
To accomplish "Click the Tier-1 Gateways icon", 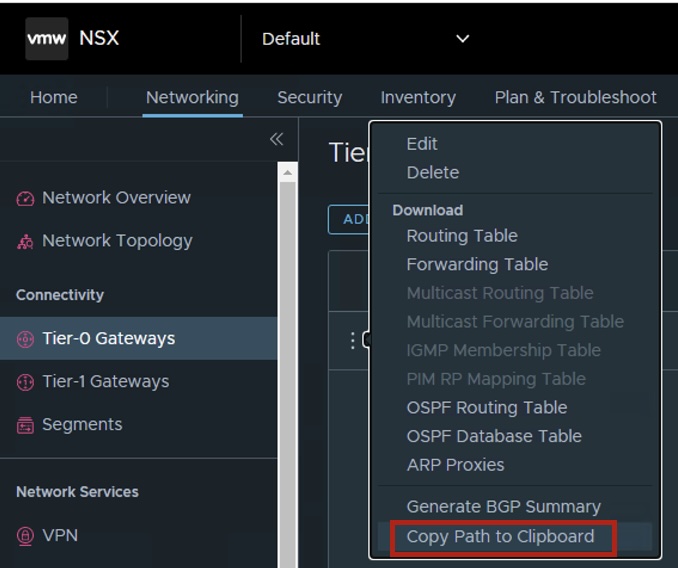I will 26,382.
